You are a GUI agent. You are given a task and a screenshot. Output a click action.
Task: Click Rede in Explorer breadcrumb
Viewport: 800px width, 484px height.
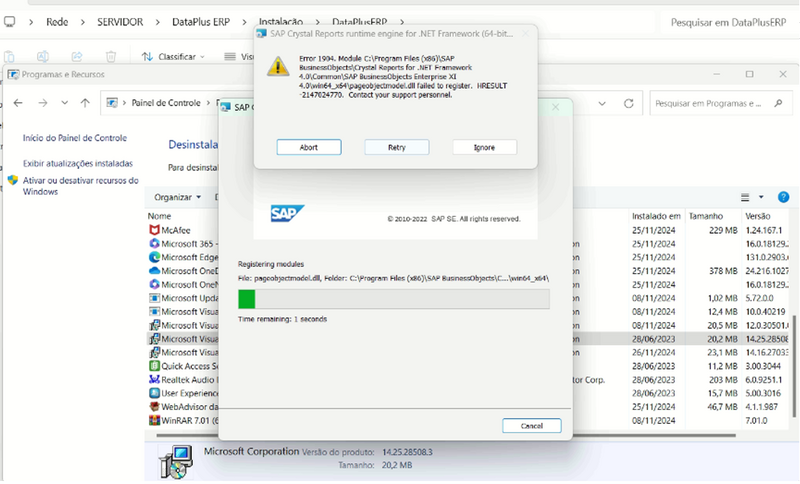click(57, 22)
